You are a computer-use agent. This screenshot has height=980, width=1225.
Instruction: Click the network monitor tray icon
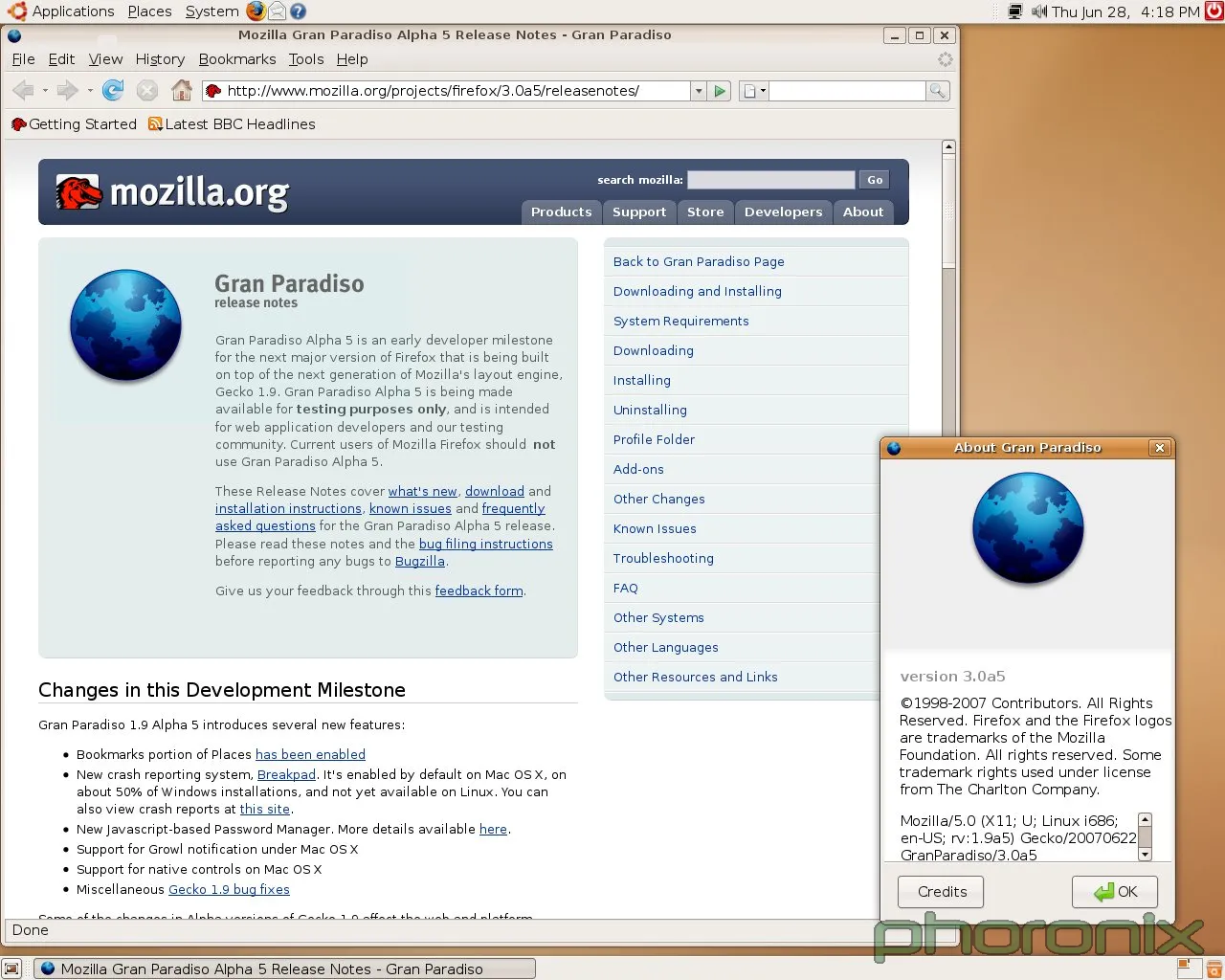pyautogui.click(x=1015, y=11)
